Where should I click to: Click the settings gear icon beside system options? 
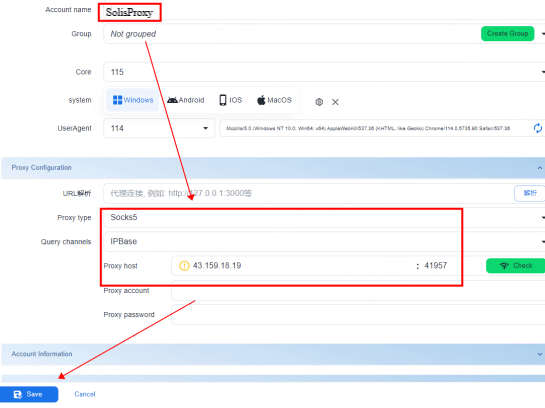[319, 102]
